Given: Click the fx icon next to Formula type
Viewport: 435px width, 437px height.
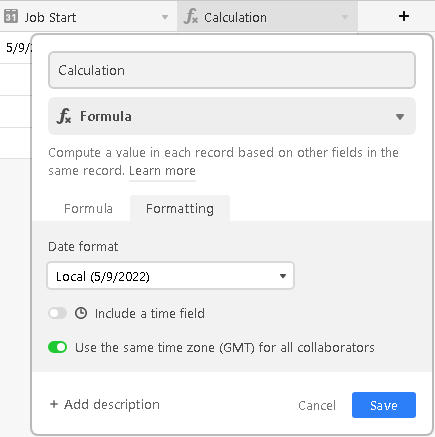Looking at the screenshot, I should [x=64, y=116].
